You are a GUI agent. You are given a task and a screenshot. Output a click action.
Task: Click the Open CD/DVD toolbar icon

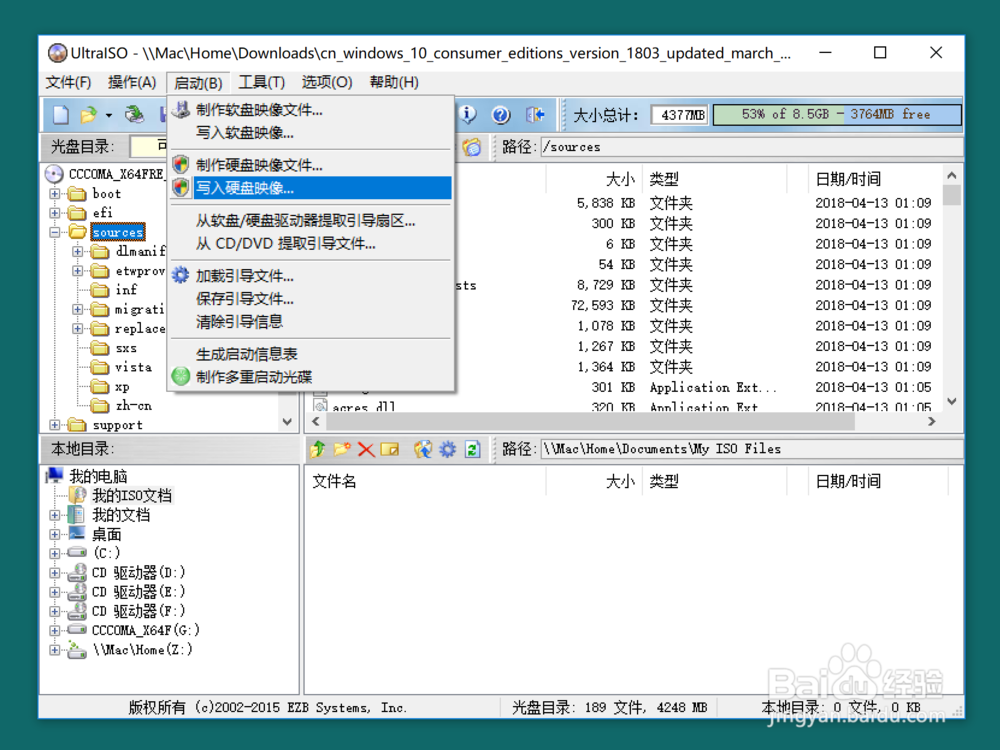(134, 115)
